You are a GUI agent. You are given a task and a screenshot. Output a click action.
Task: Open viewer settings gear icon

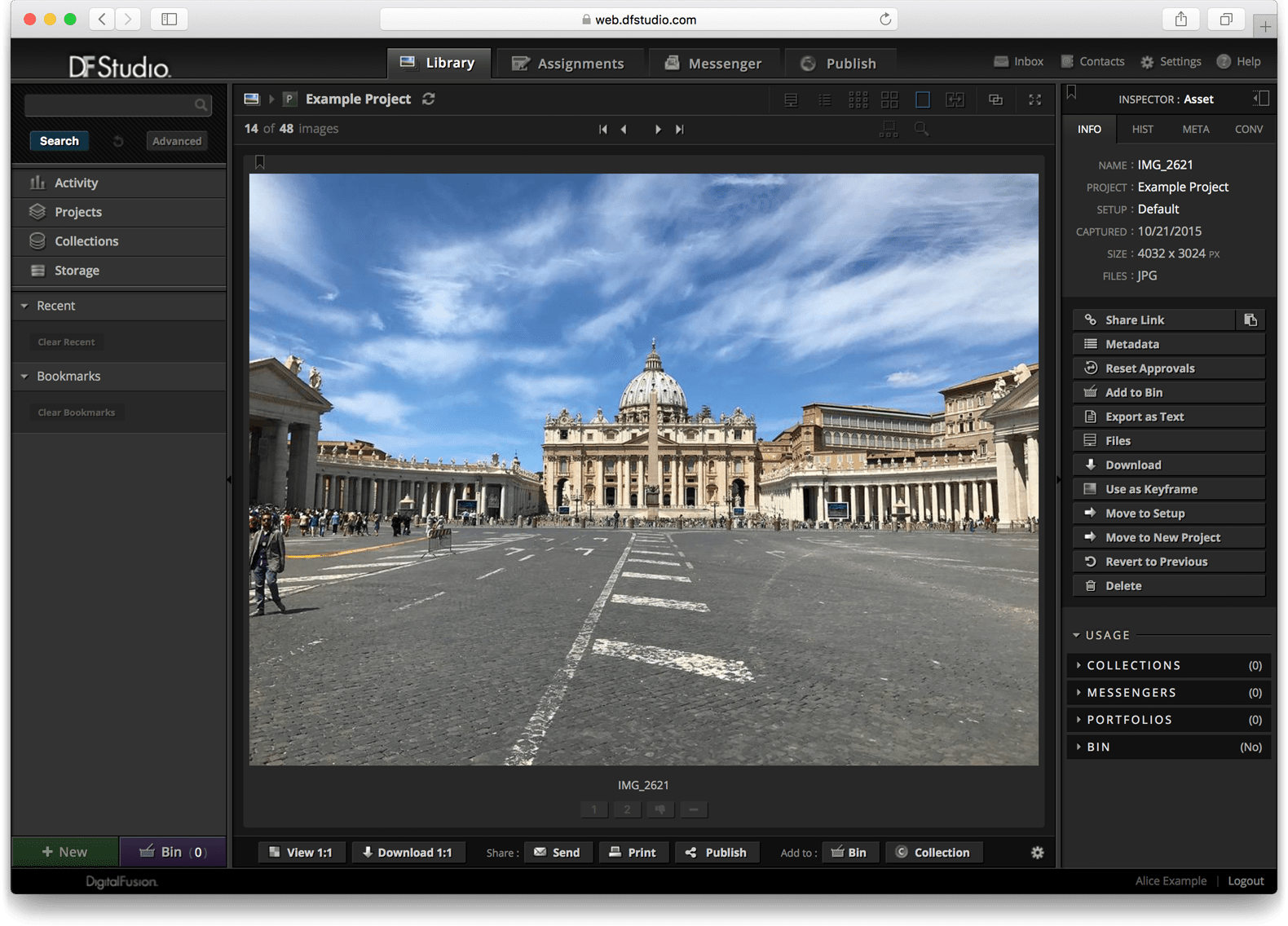(x=1037, y=852)
